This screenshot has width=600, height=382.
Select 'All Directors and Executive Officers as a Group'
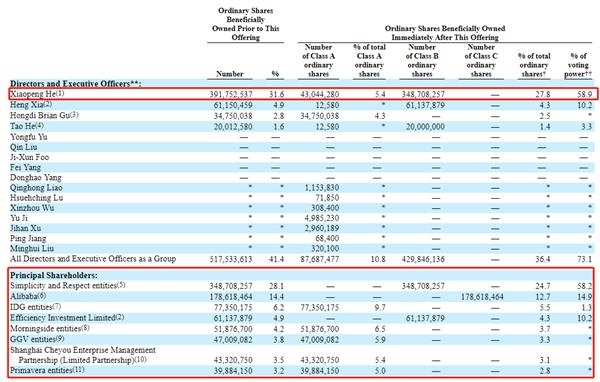coord(93,259)
